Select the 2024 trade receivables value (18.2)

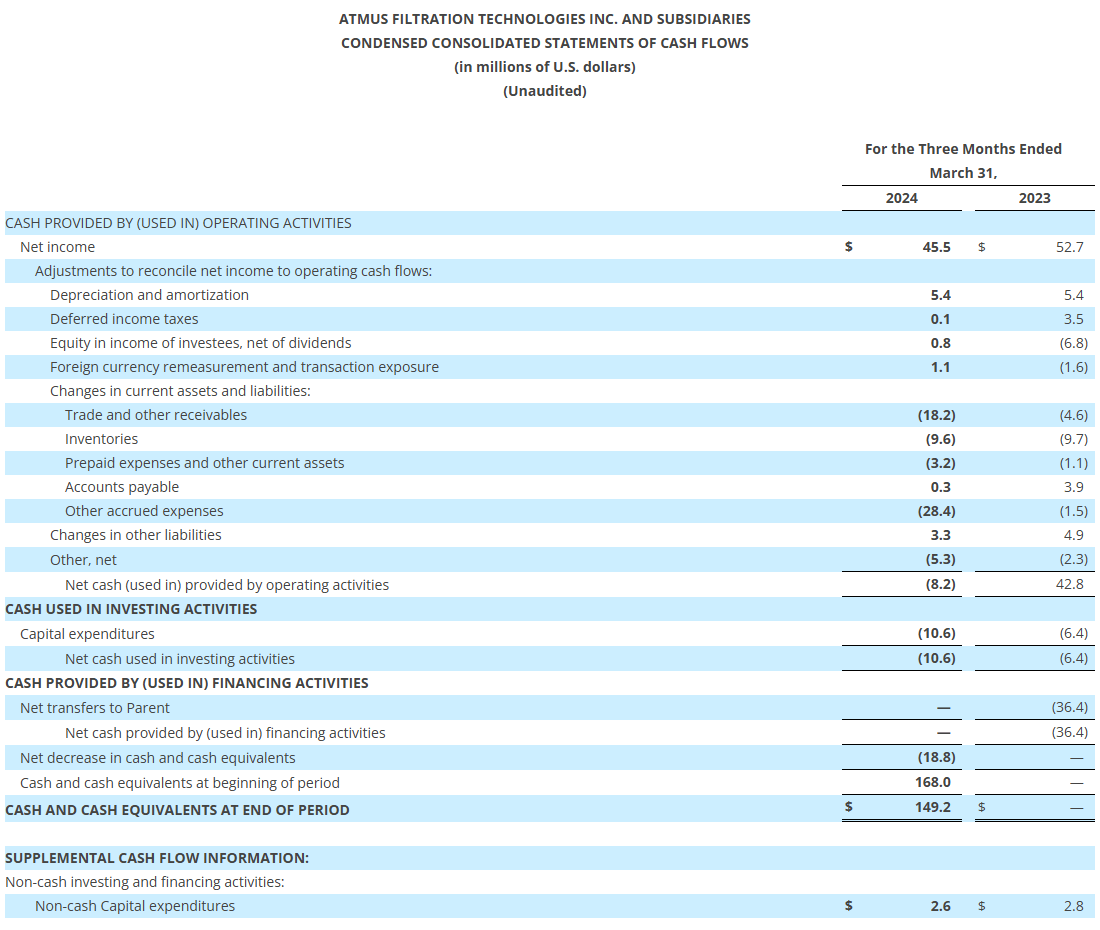tap(936, 415)
